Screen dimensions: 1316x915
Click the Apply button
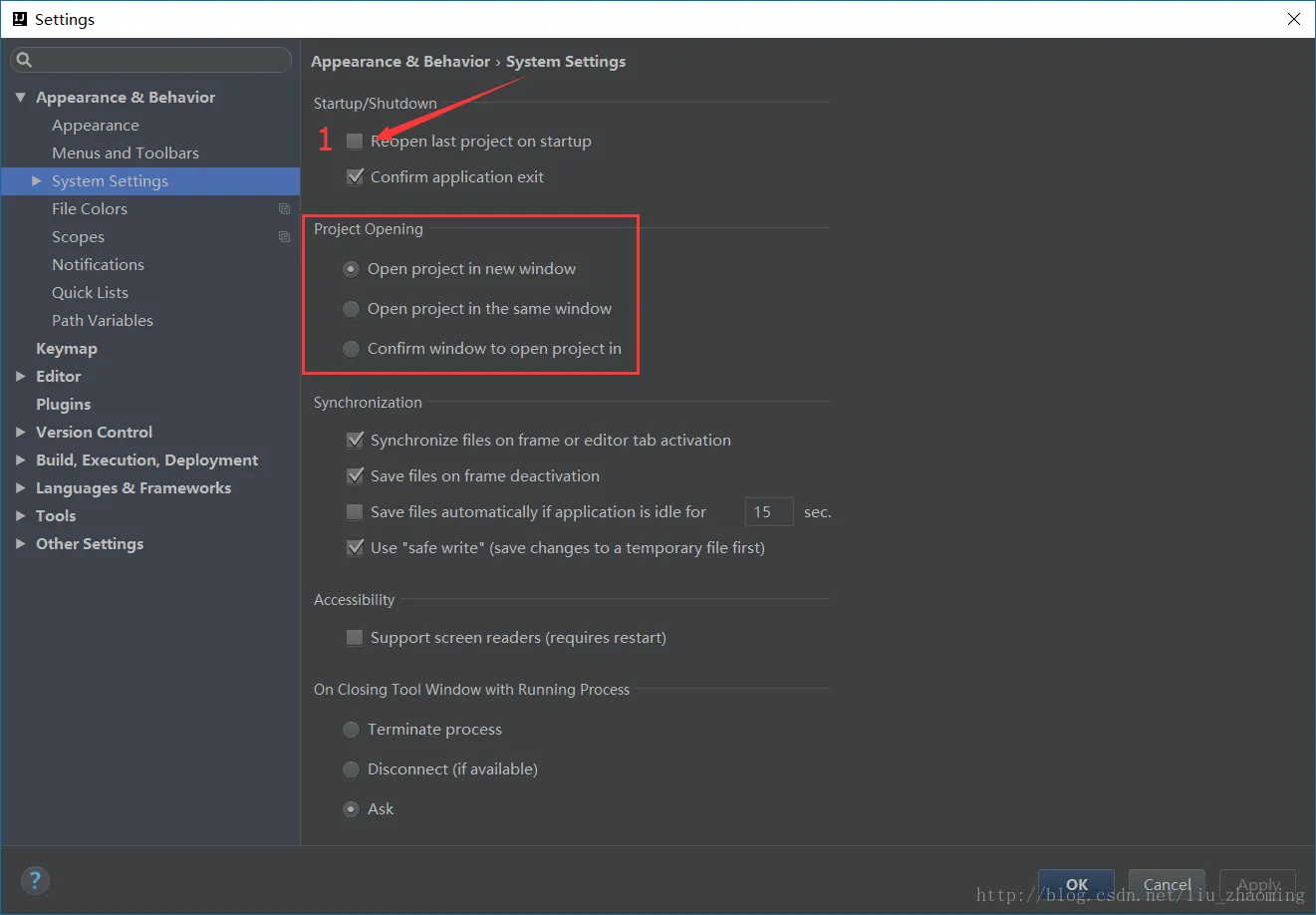point(1258,884)
